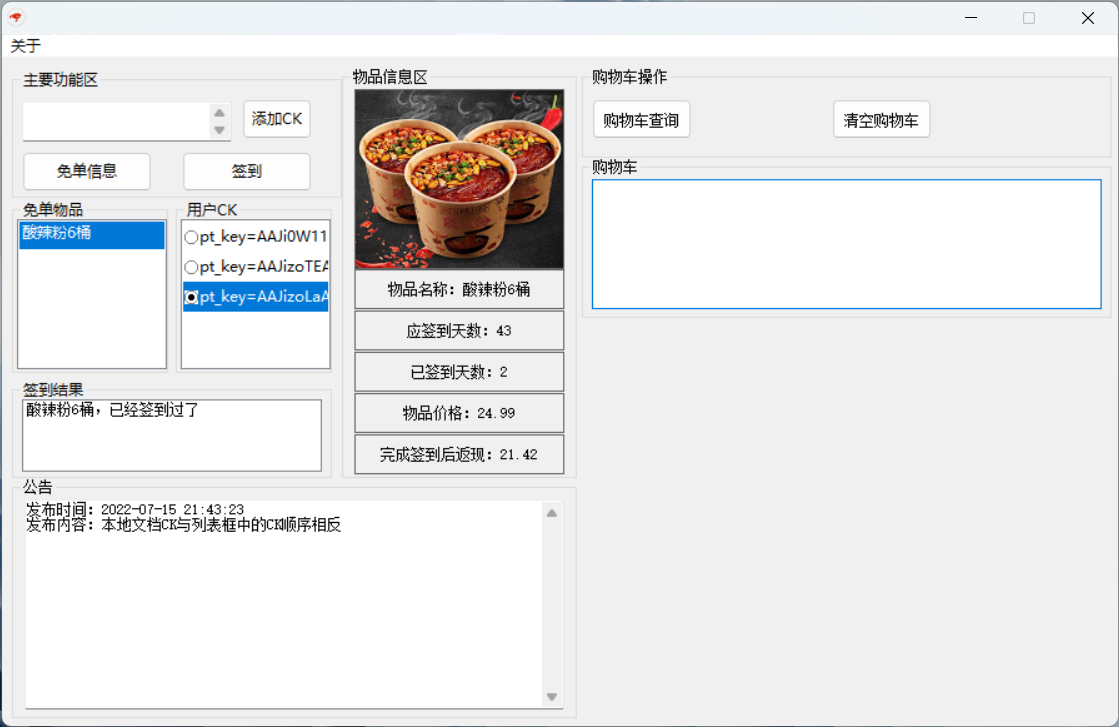The width and height of the screenshot is (1119, 727).
Task: Select the pt_key=AAJizoTEA radio option
Action: tap(191, 267)
